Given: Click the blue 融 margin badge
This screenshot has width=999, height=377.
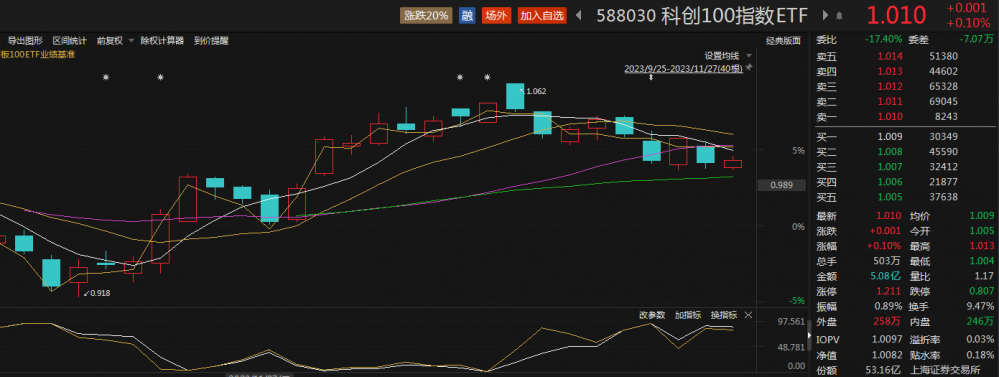Looking at the screenshot, I should point(468,15).
